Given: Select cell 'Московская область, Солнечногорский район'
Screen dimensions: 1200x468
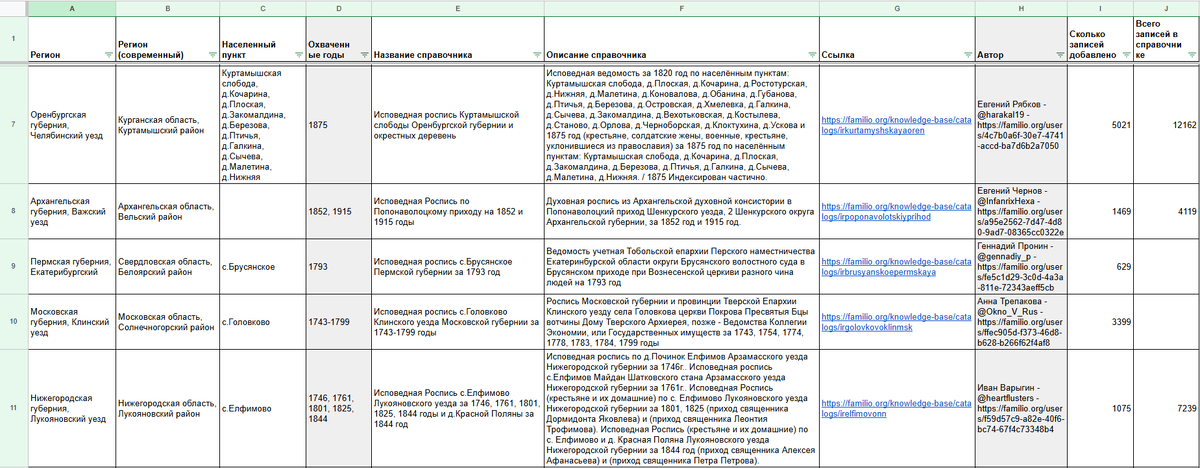Looking at the screenshot, I should 167,322.
